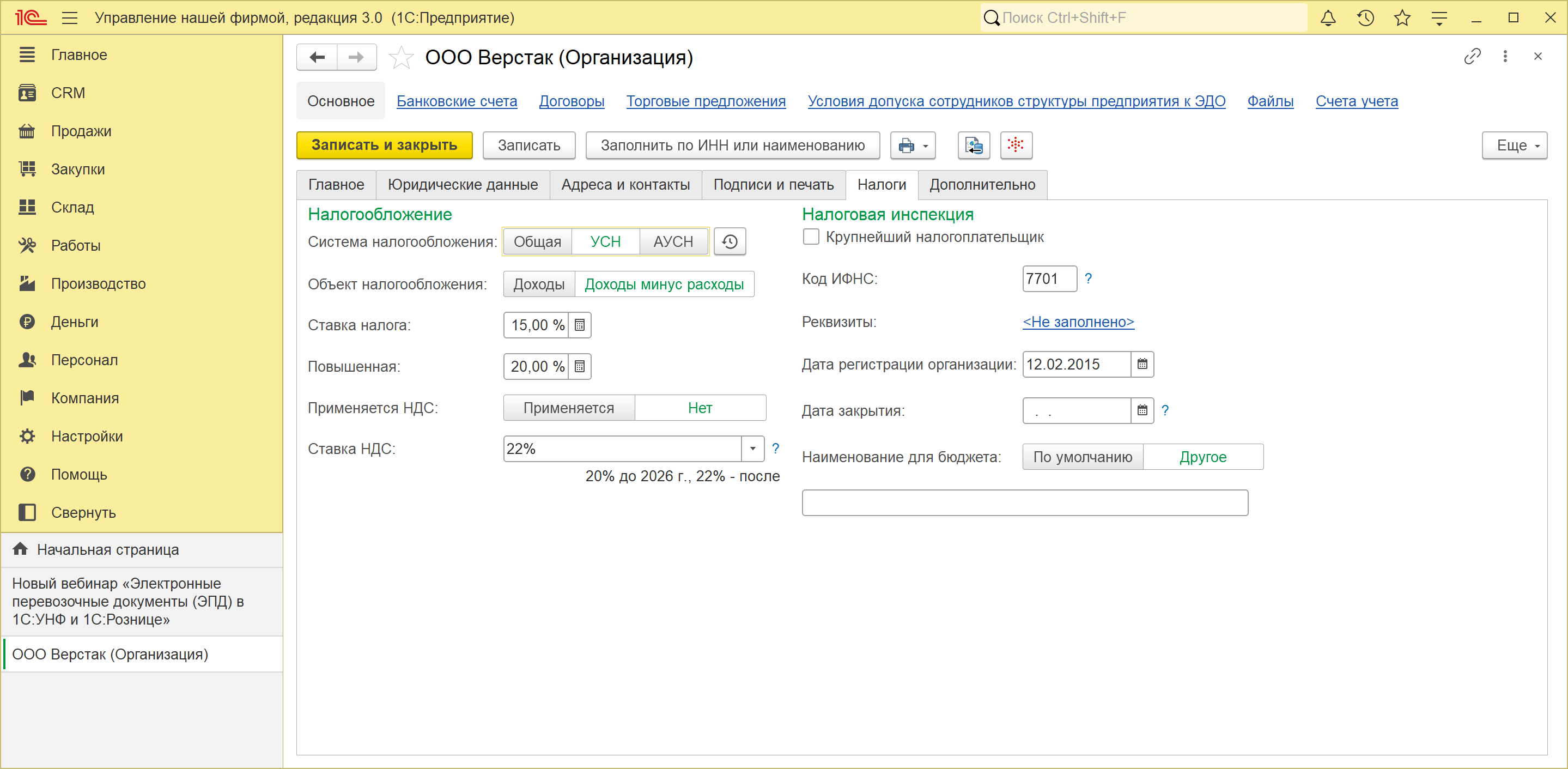Screen dimensions: 1568x769
Task: Open calendar for Дата регистрации организации
Action: pyautogui.click(x=1142, y=364)
